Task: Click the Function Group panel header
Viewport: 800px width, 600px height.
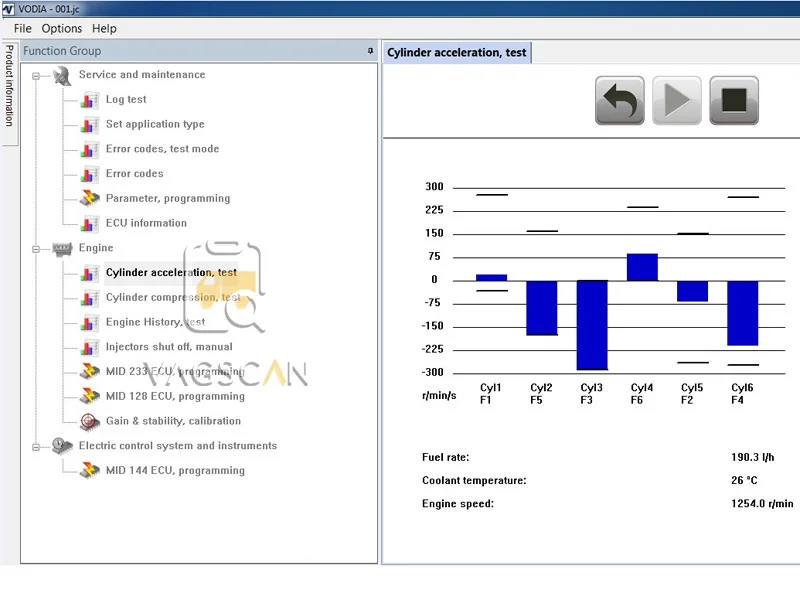Action: 199,51
